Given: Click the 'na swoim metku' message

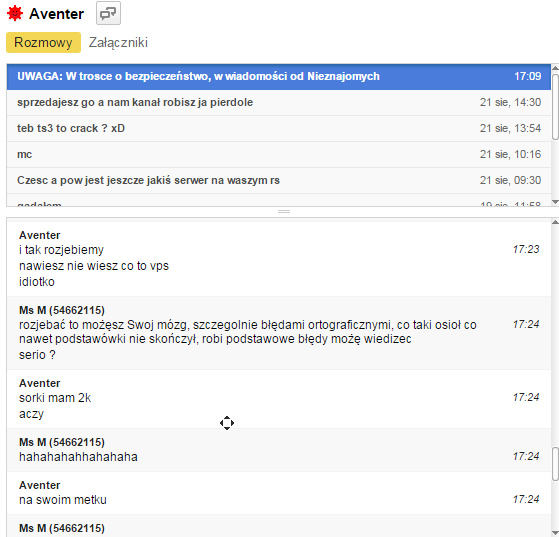Looking at the screenshot, I should pyautogui.click(x=63, y=500).
